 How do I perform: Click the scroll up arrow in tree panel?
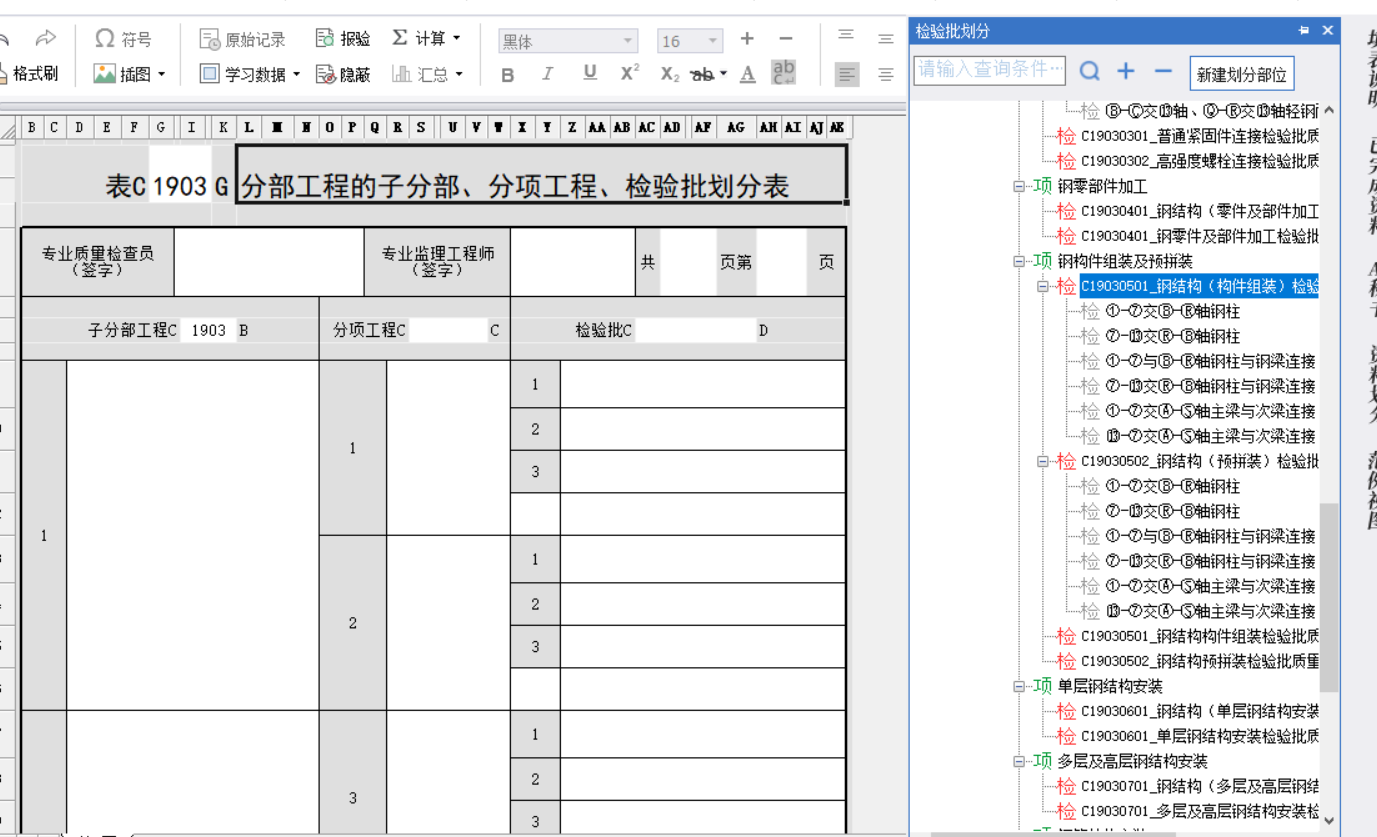click(1329, 110)
